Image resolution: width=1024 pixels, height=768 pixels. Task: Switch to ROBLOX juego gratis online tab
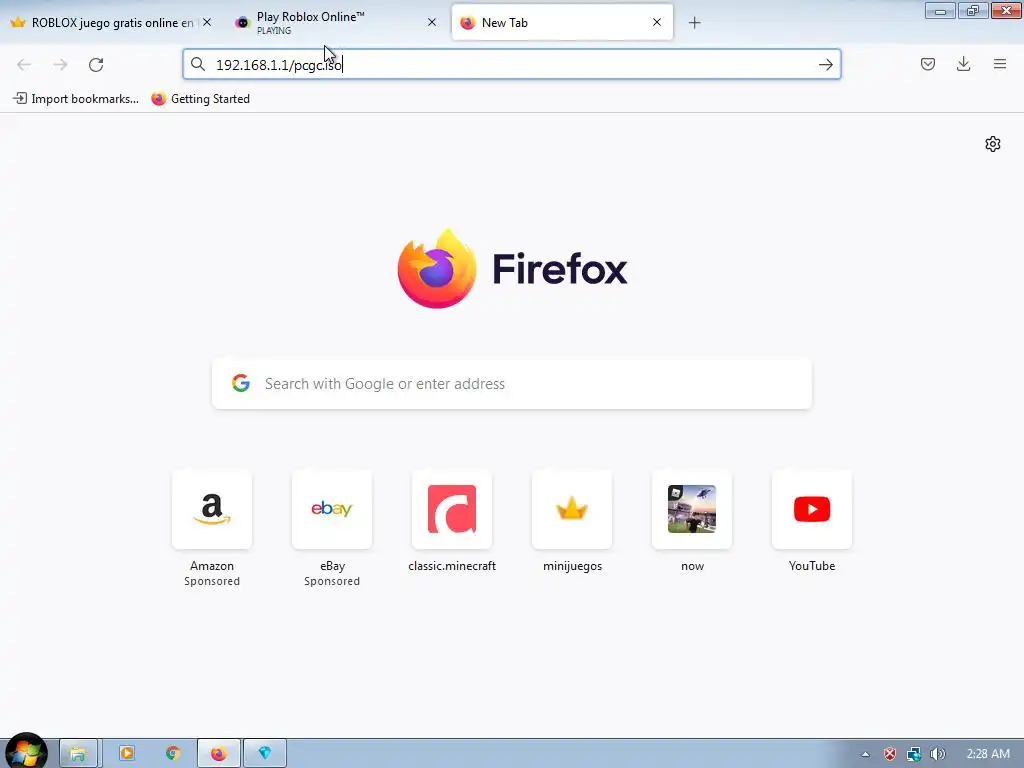point(112,23)
